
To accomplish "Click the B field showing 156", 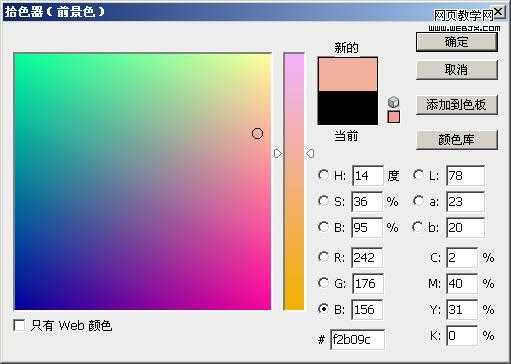I will [x=367, y=310].
